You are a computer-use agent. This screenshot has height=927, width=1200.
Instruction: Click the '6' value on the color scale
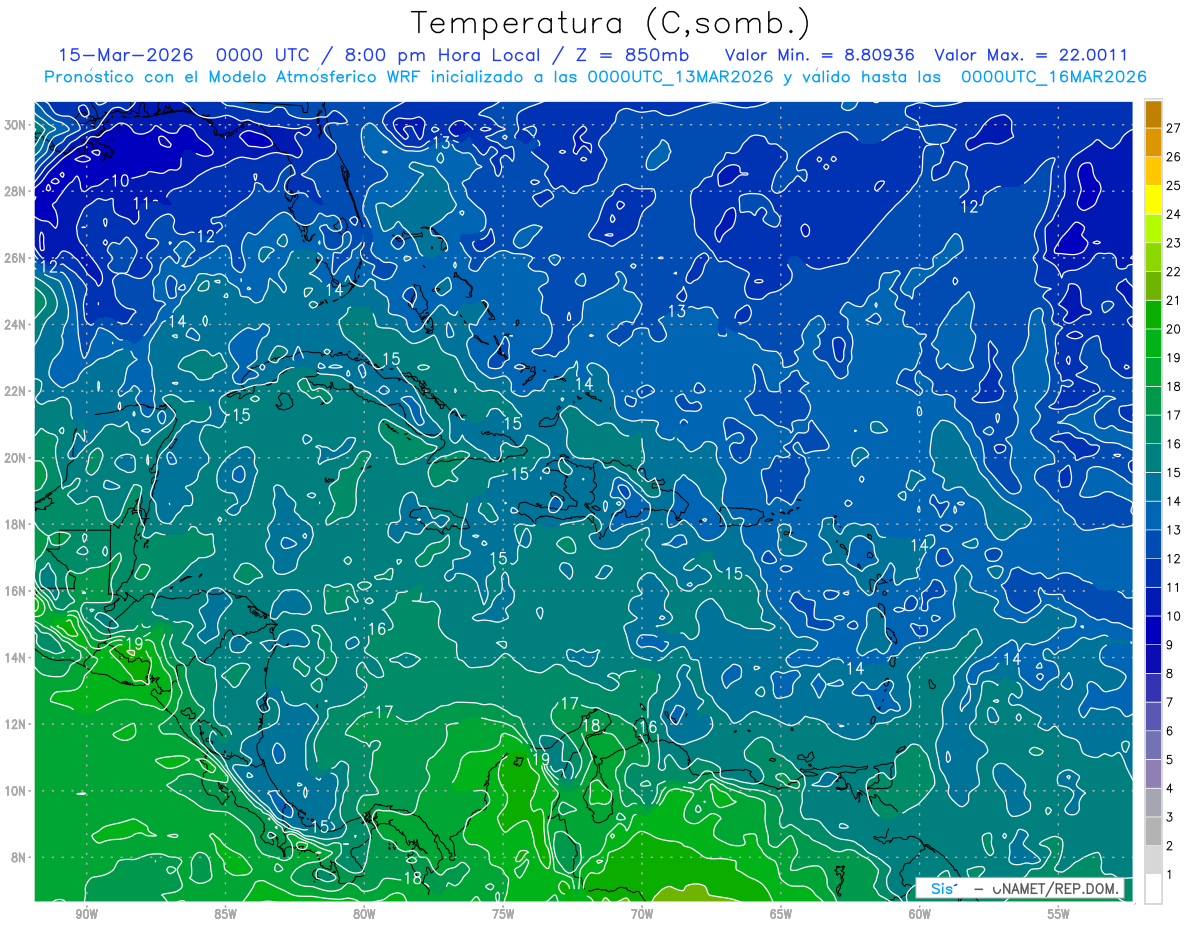tap(1170, 731)
